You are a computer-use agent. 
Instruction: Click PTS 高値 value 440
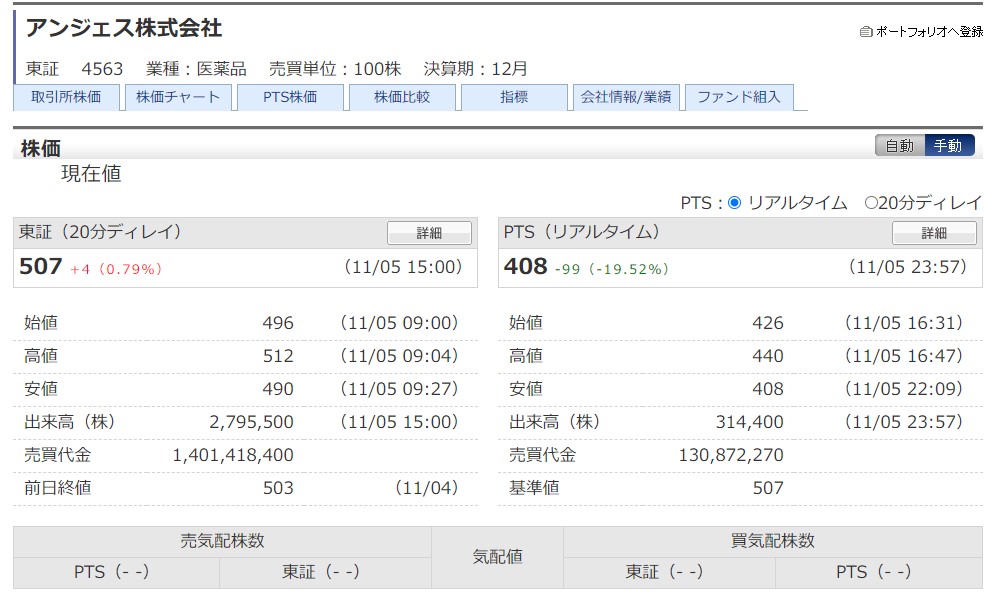768,356
